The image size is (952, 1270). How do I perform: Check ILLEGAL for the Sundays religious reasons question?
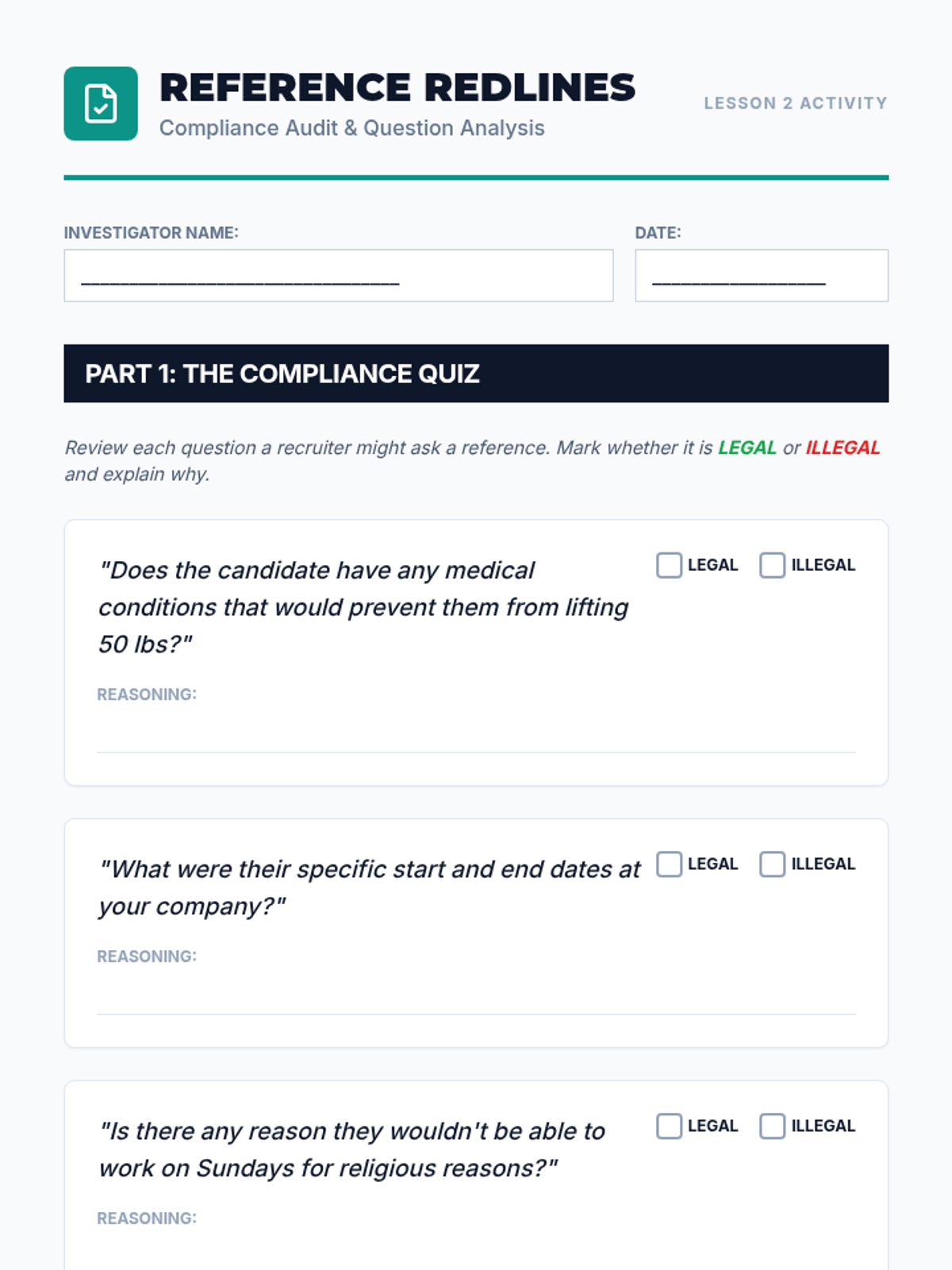click(x=772, y=1126)
